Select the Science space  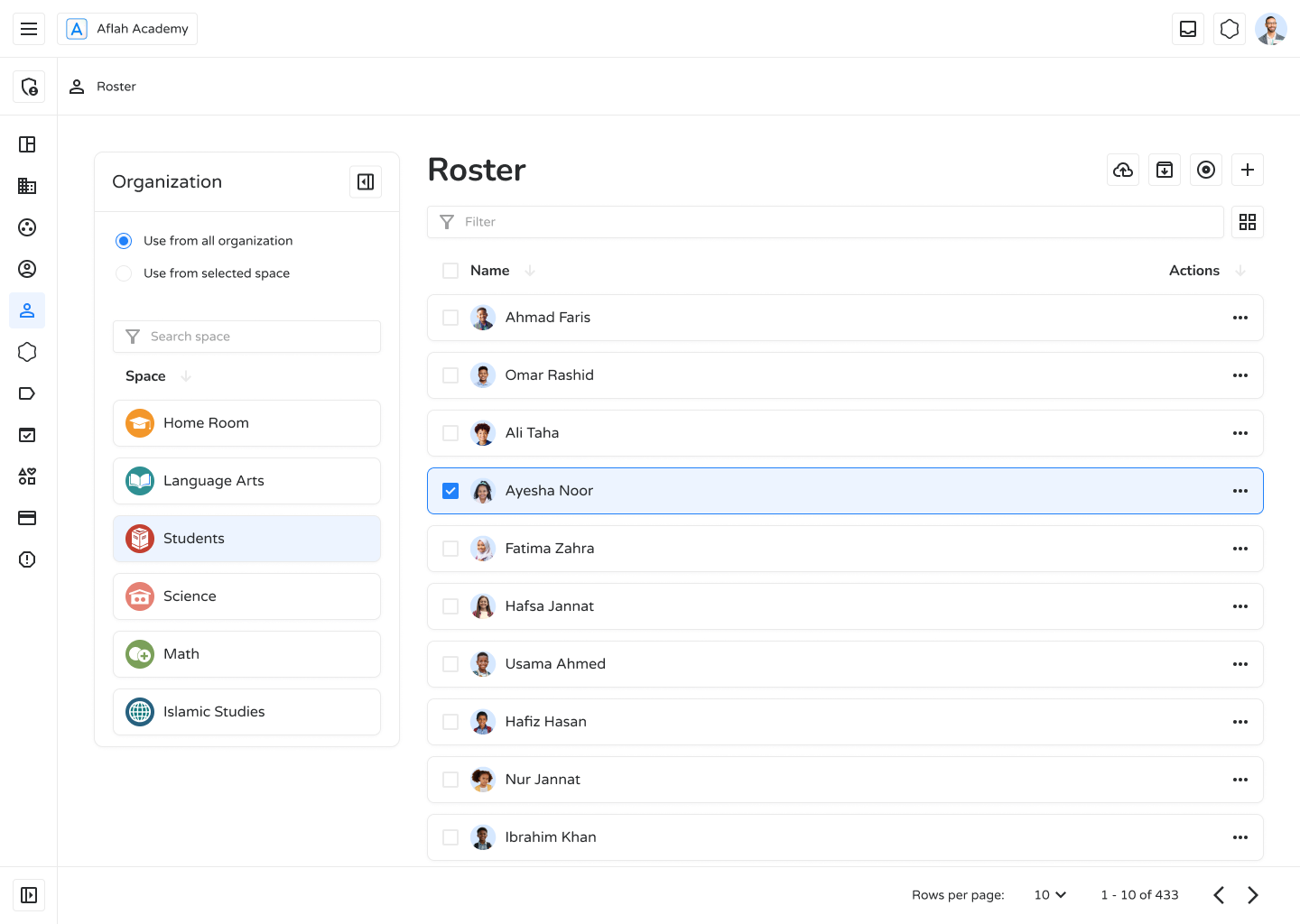246,596
